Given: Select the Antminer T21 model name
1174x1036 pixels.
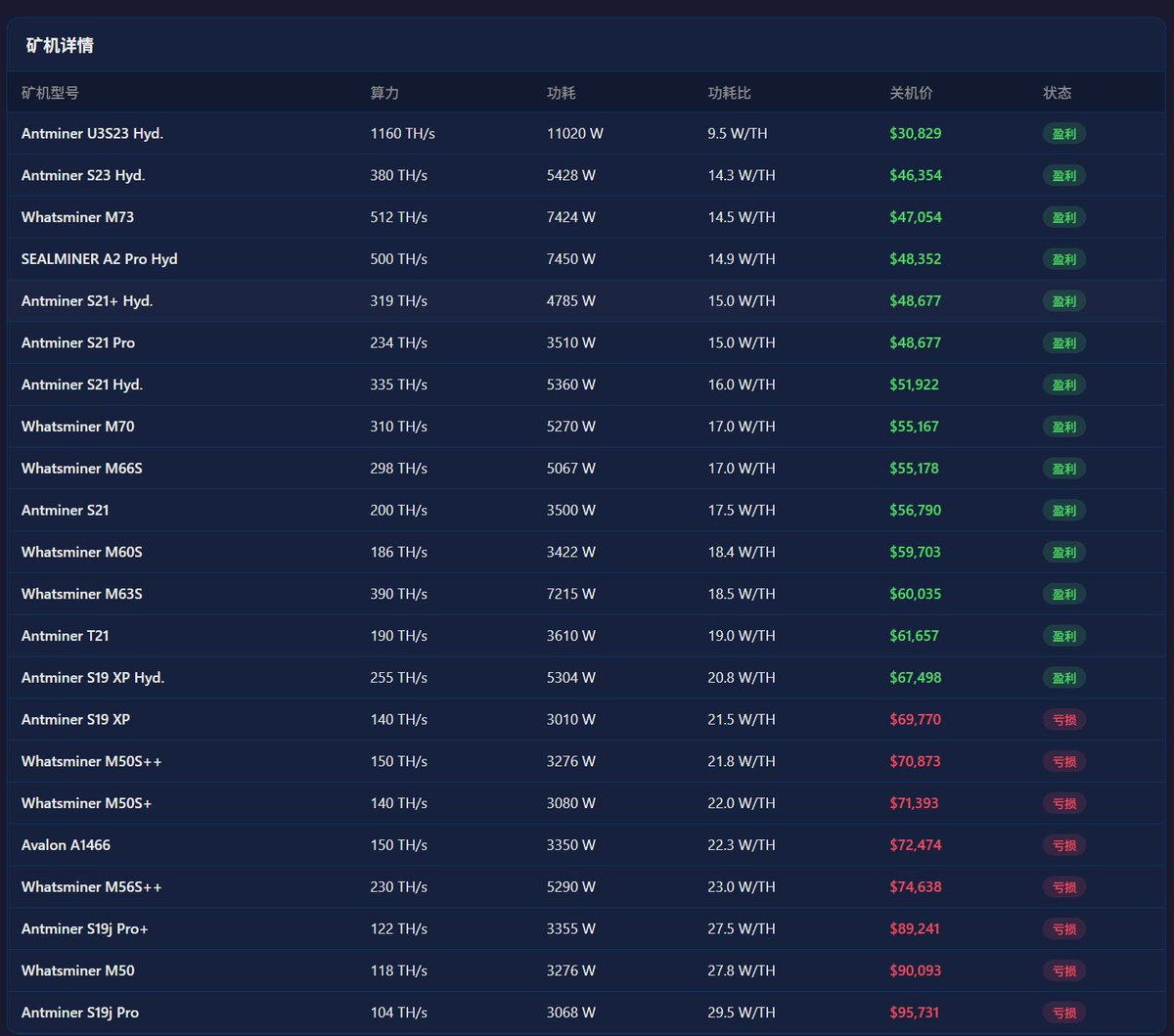Looking at the screenshot, I should (66, 636).
